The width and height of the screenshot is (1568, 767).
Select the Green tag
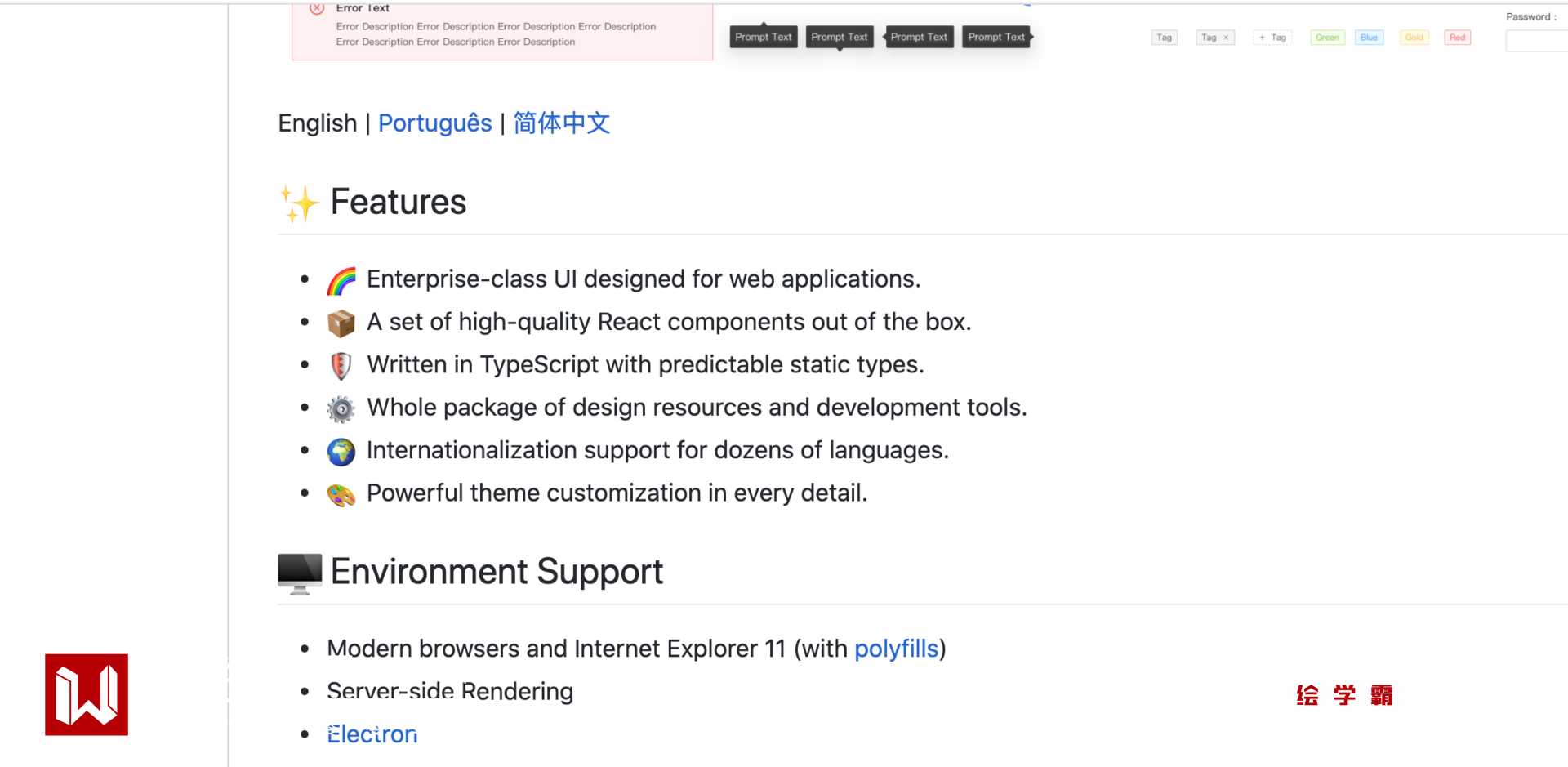click(x=1327, y=38)
